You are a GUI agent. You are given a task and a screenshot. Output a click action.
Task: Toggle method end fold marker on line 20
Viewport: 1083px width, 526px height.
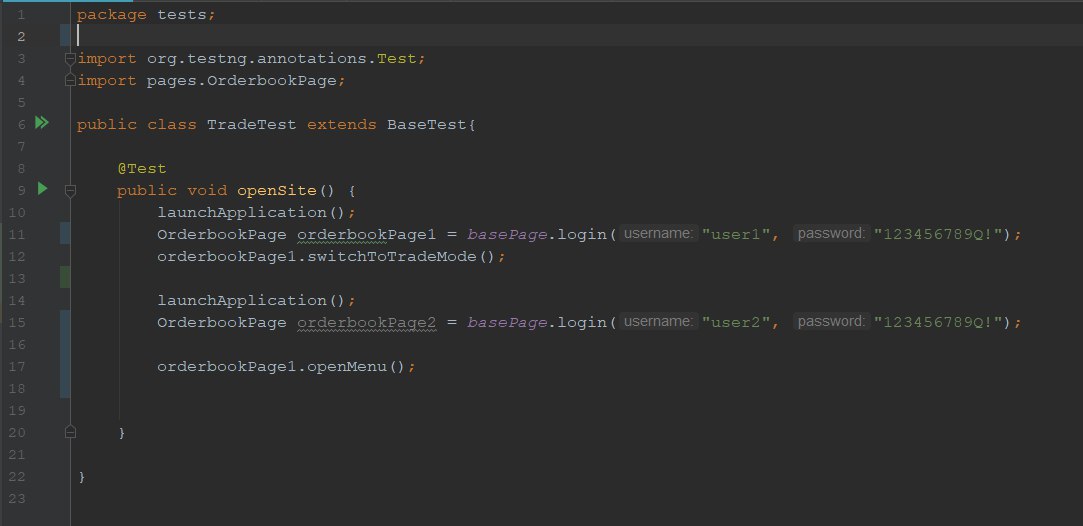click(x=70, y=432)
